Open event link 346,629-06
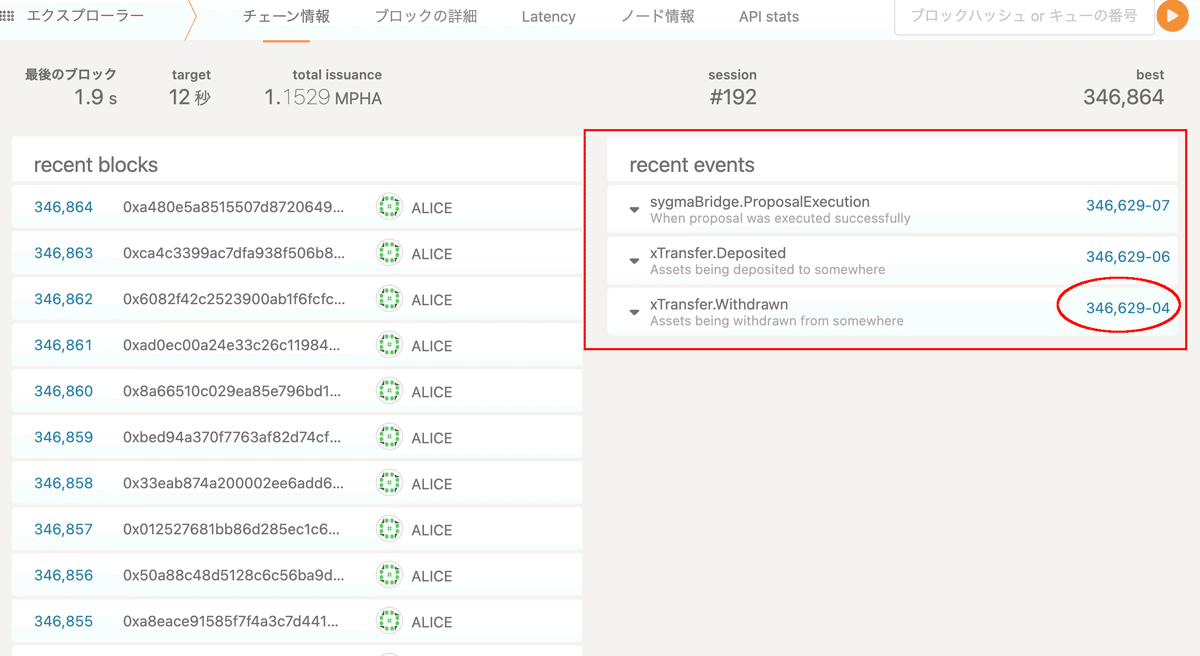Screen dimensions: 1200x656 tap(1127, 256)
